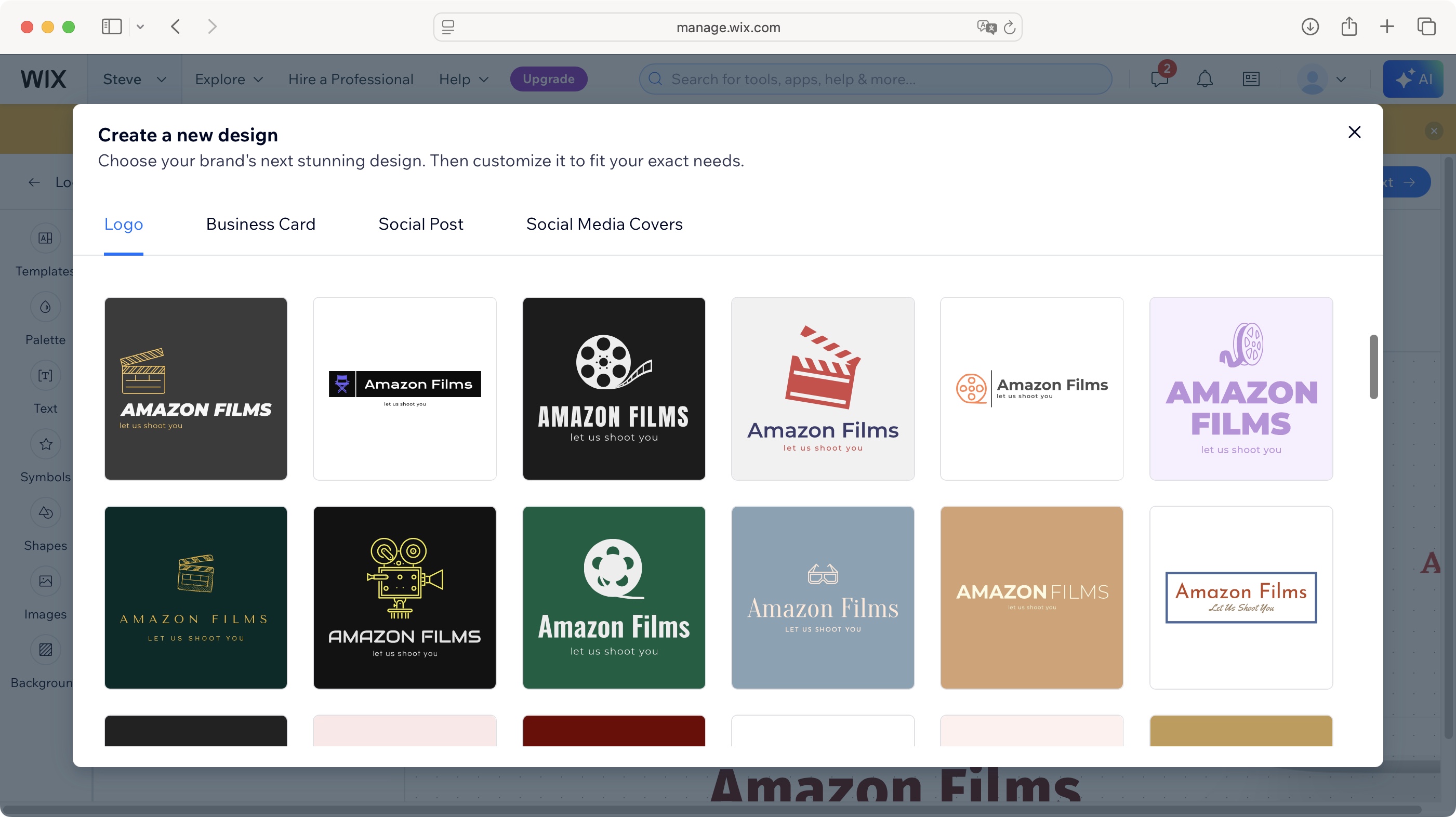
Task: Open Hire a Professional link
Action: click(350, 79)
